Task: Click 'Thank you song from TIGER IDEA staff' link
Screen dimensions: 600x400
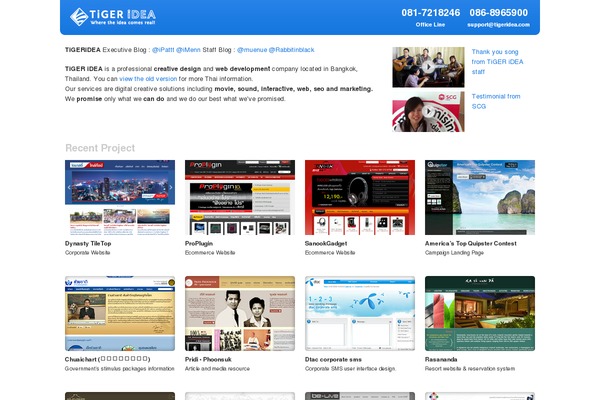Action: (497, 62)
